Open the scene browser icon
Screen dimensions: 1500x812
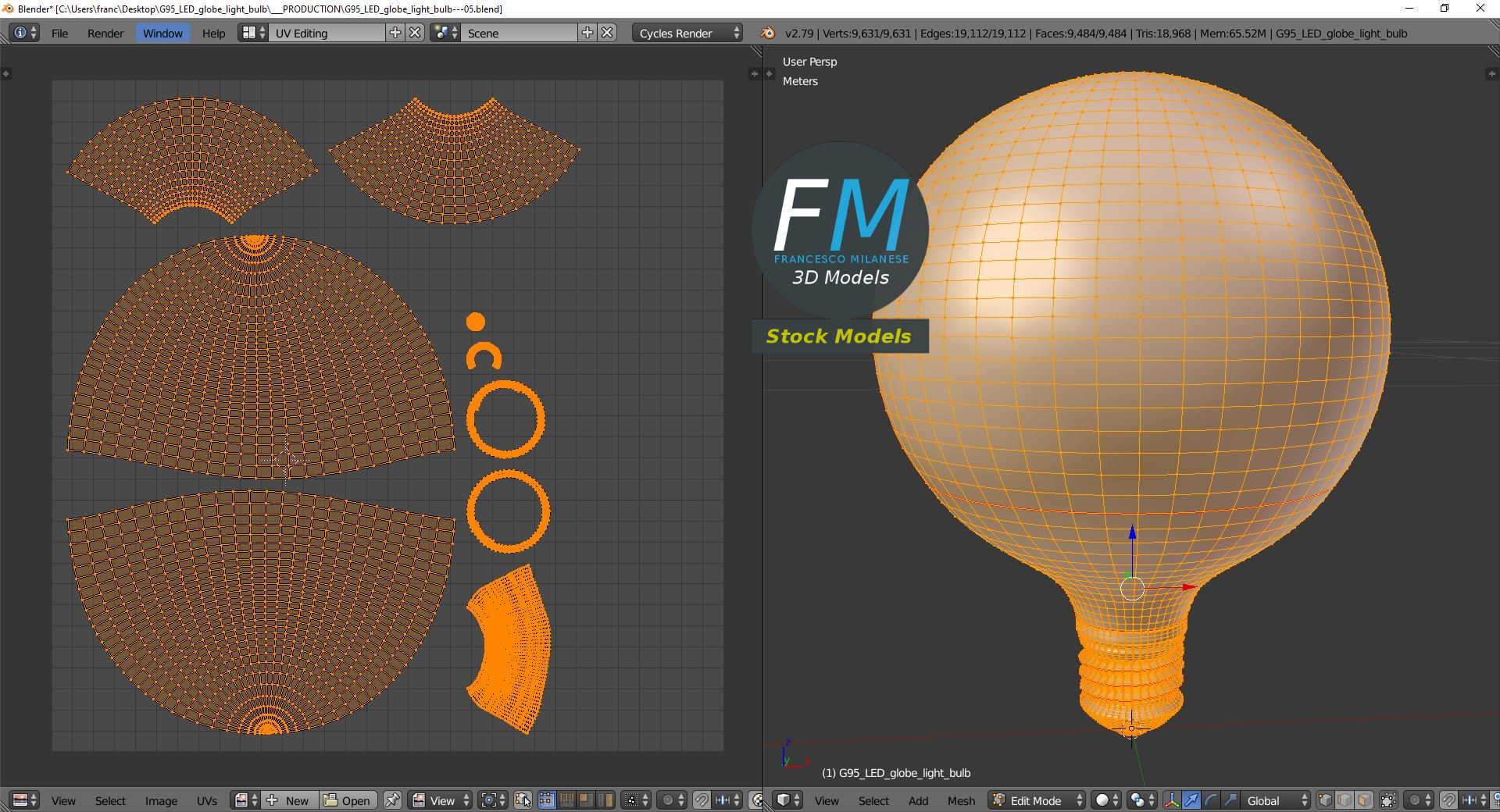click(x=445, y=33)
